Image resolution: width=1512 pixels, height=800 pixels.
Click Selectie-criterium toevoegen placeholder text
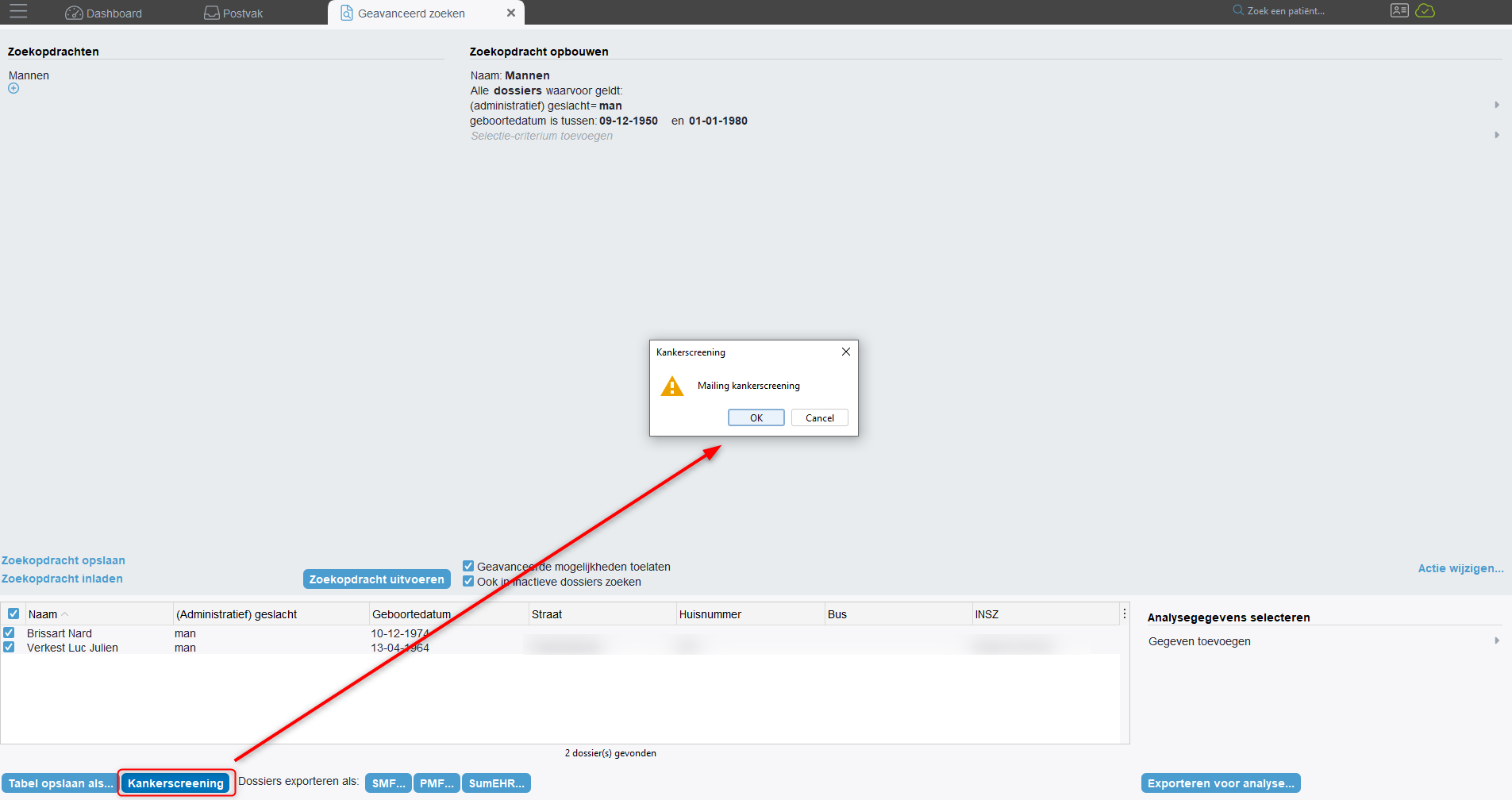[x=542, y=136]
